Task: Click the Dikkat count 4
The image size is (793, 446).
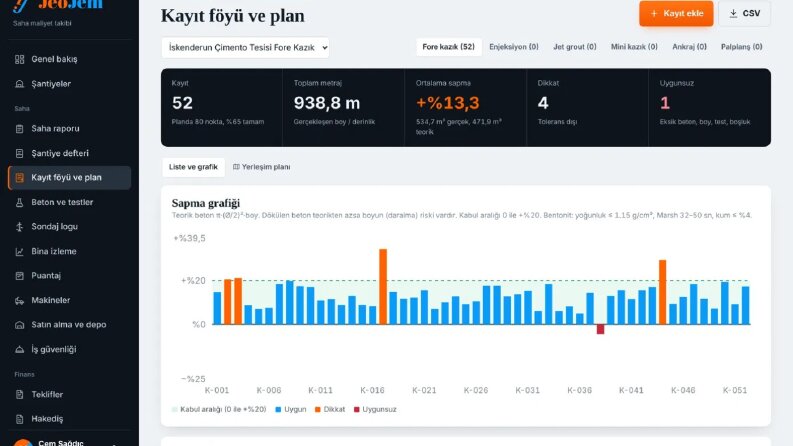Action: [543, 103]
